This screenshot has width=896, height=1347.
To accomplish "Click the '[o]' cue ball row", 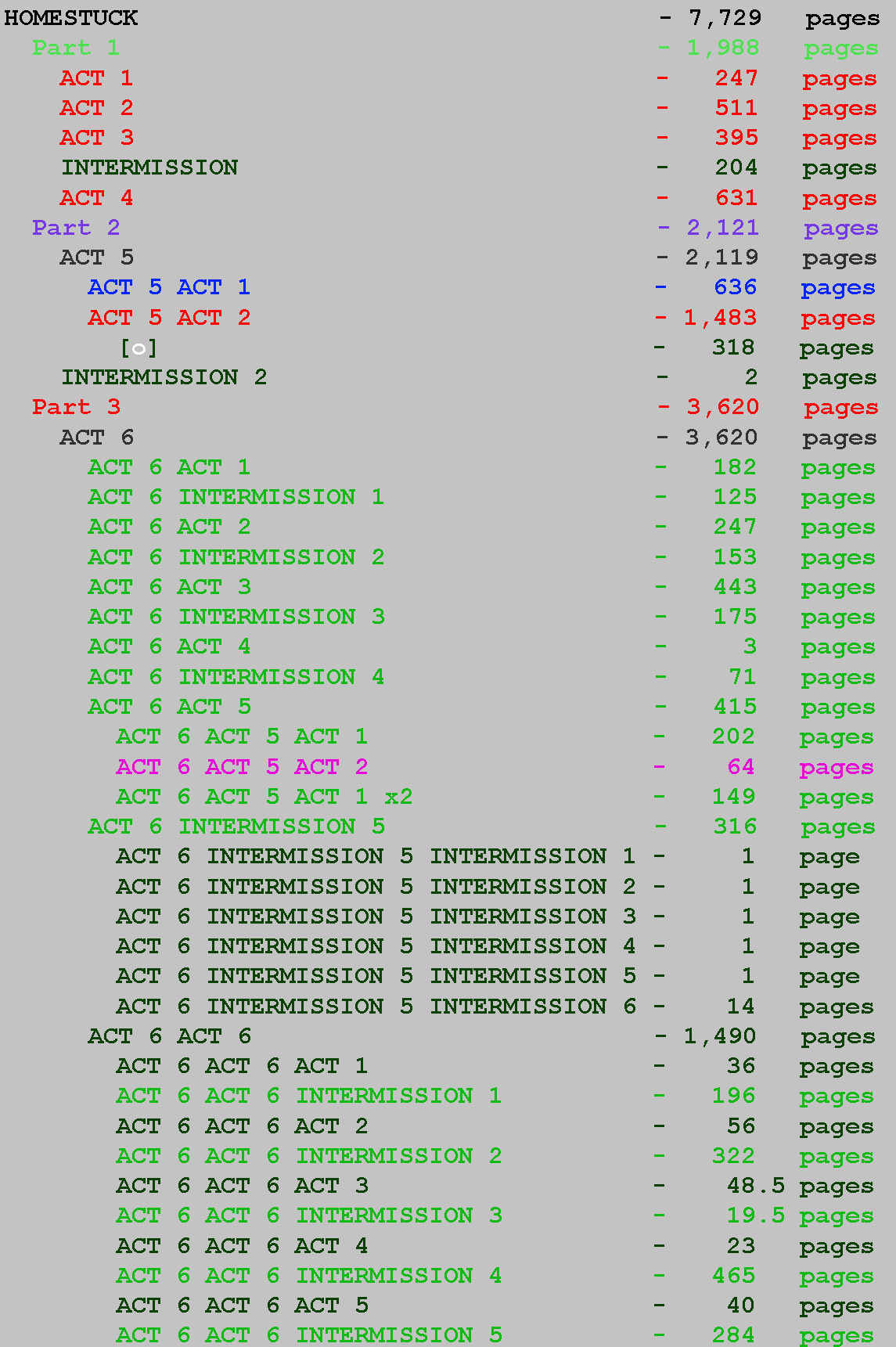I will 139,348.
